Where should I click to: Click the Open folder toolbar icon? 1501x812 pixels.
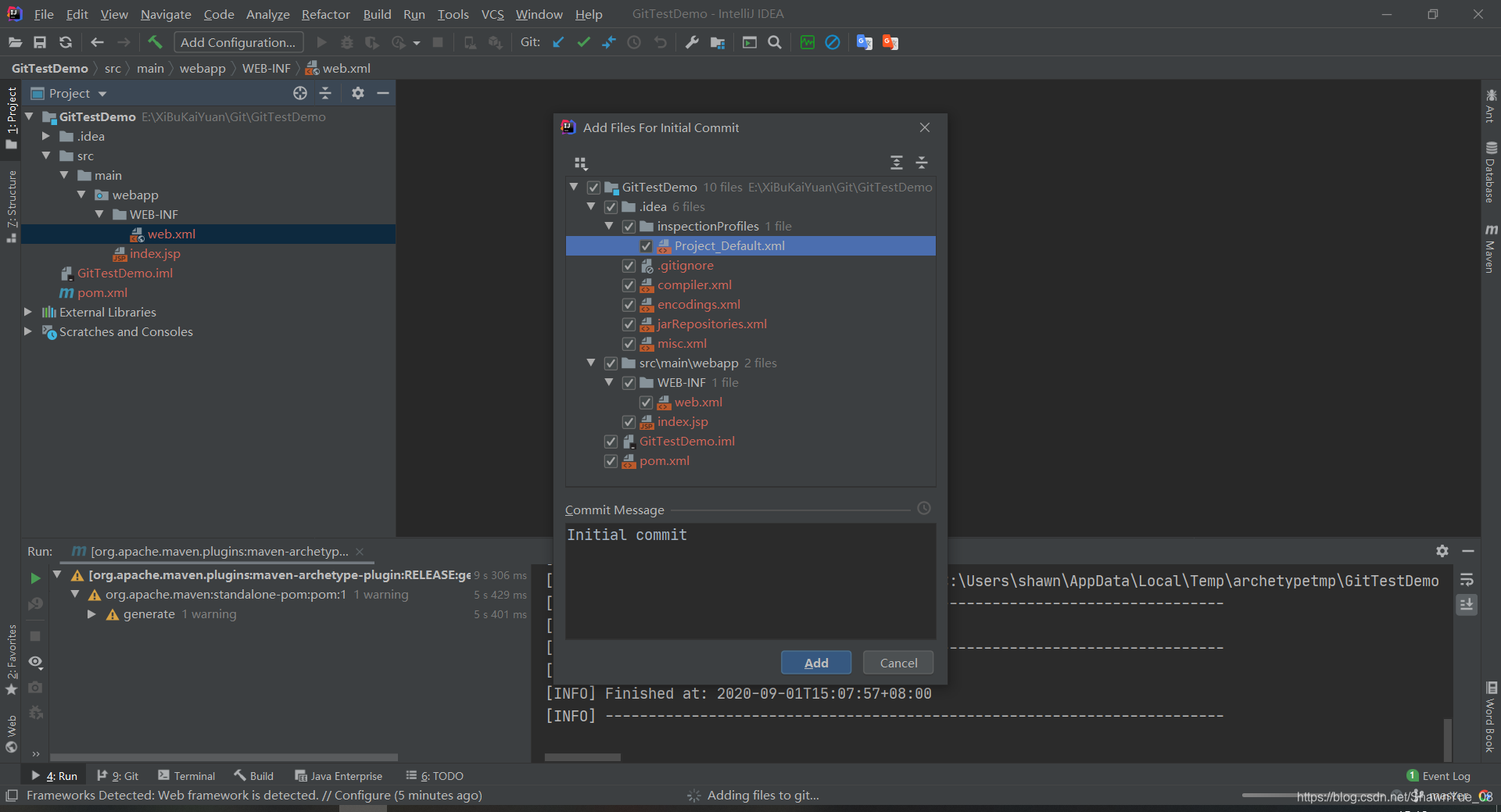(x=15, y=42)
